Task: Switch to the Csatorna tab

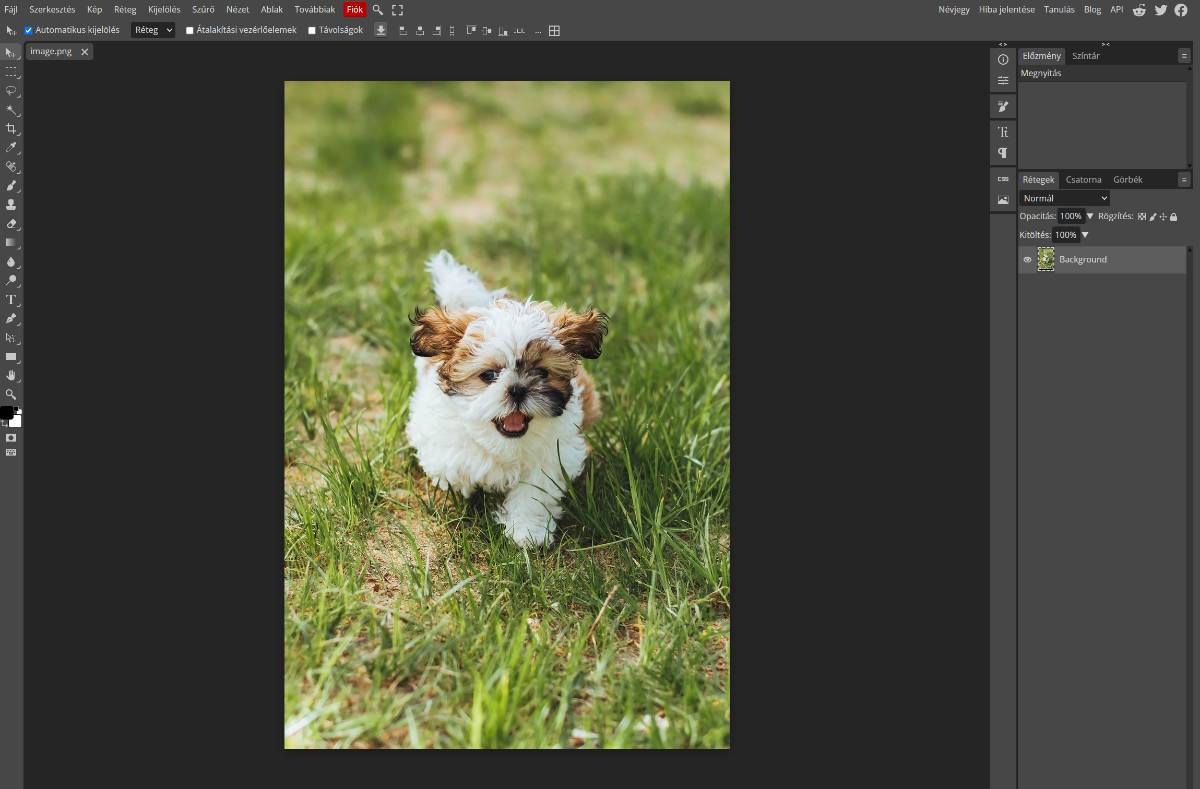Action: [1083, 180]
